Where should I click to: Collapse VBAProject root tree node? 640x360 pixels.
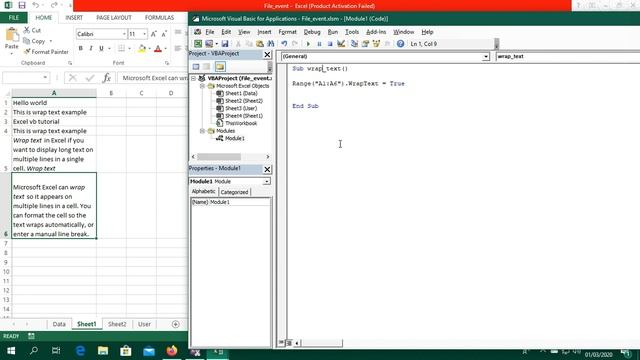point(193,78)
